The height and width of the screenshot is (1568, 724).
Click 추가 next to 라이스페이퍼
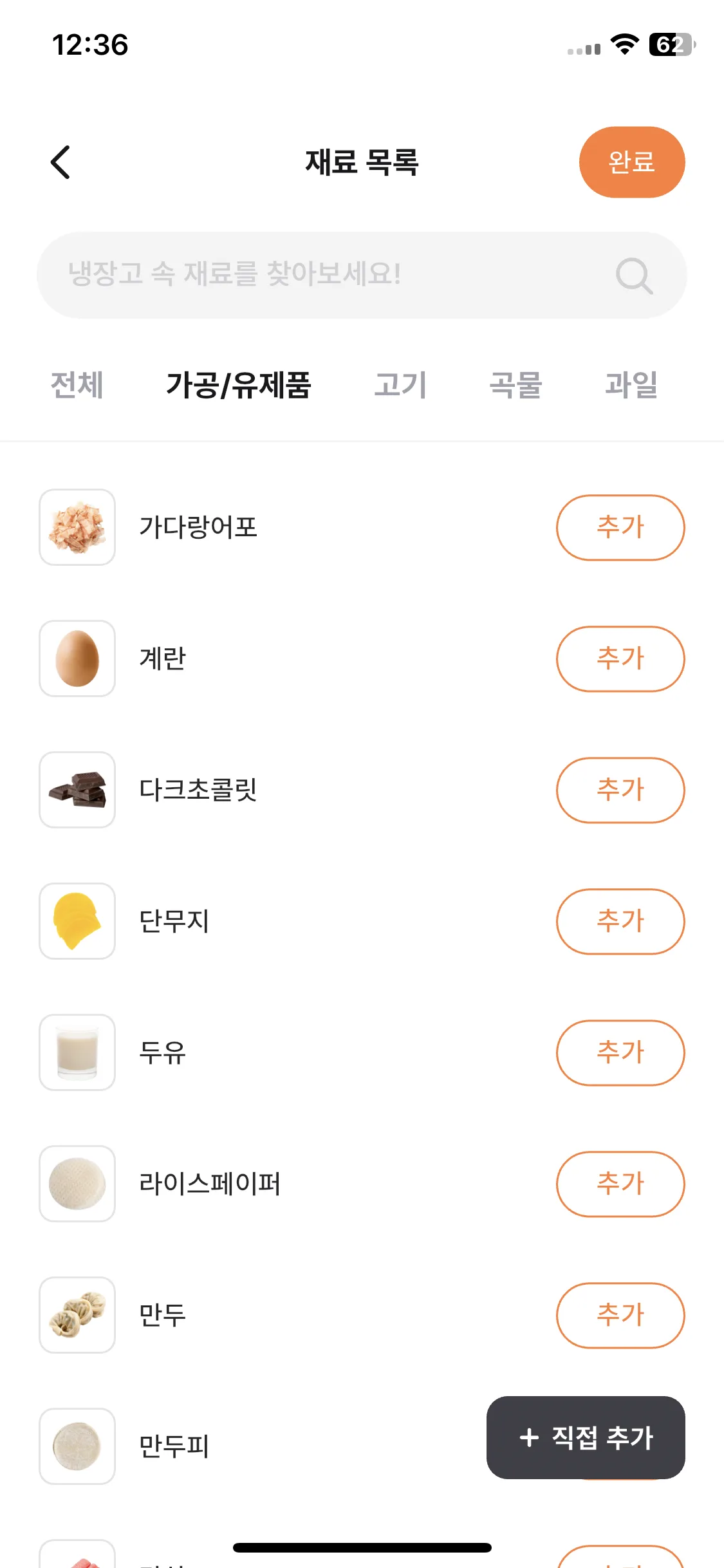coord(620,1184)
